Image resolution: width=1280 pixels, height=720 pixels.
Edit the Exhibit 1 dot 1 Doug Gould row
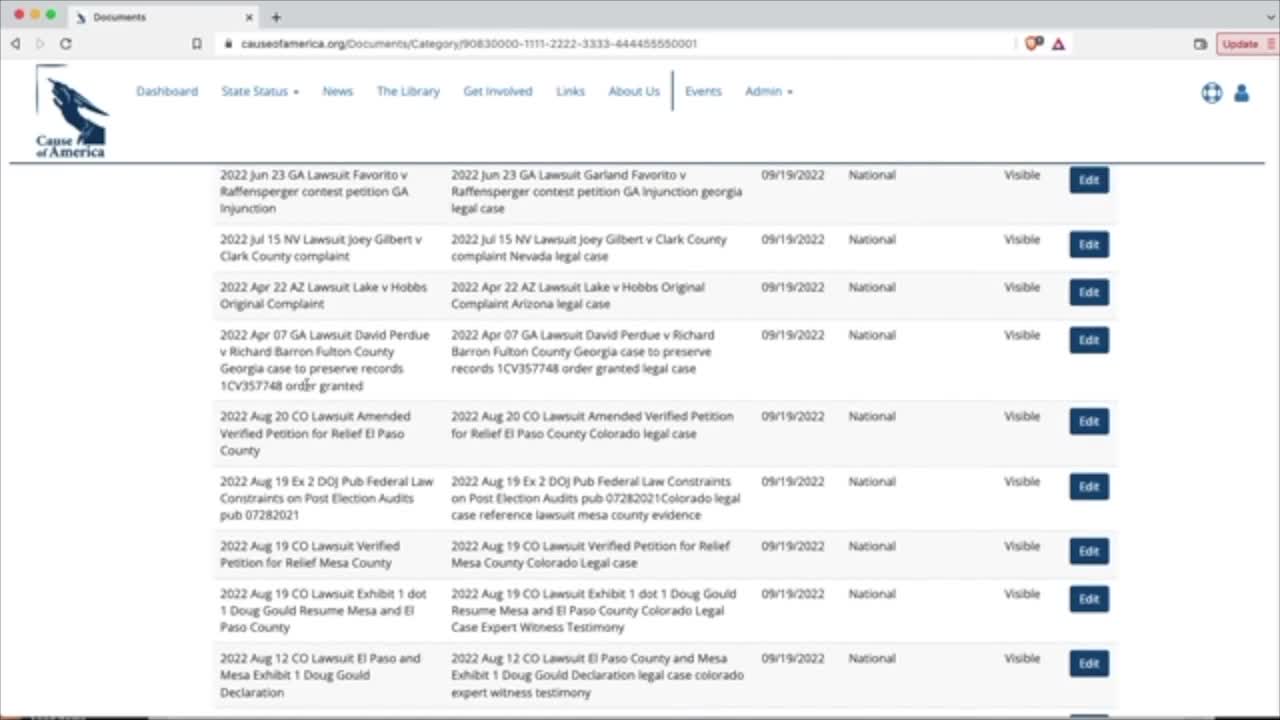(1089, 599)
